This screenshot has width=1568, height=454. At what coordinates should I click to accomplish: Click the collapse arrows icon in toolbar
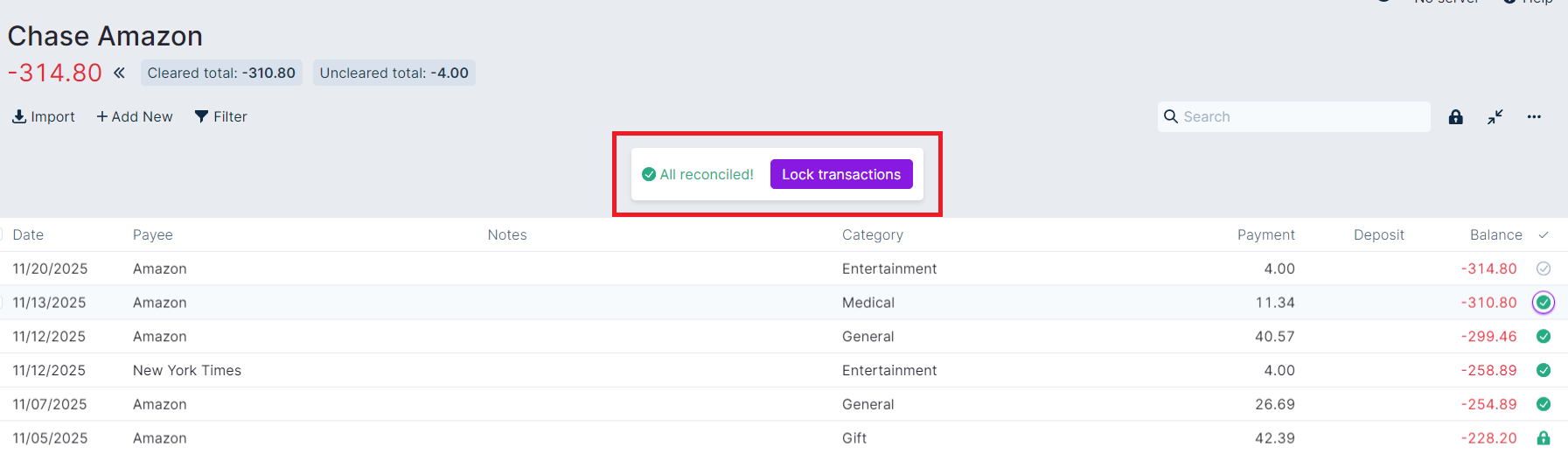(x=1495, y=116)
